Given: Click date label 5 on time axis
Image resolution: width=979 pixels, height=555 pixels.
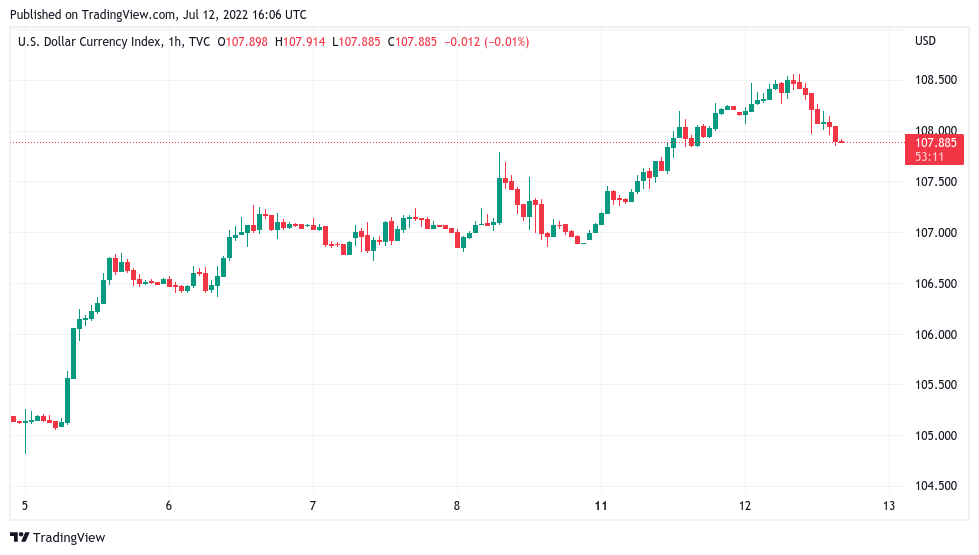Looking at the screenshot, I should click(25, 506).
